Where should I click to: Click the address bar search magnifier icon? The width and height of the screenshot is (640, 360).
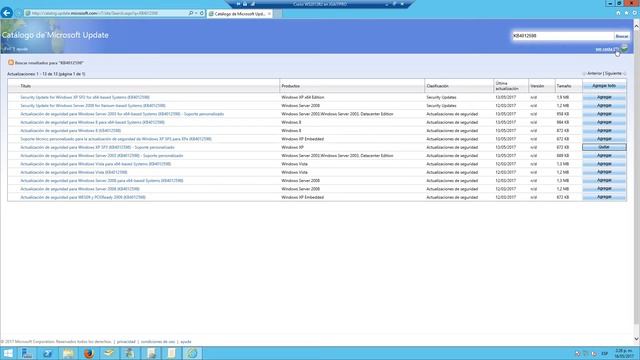pos(191,13)
